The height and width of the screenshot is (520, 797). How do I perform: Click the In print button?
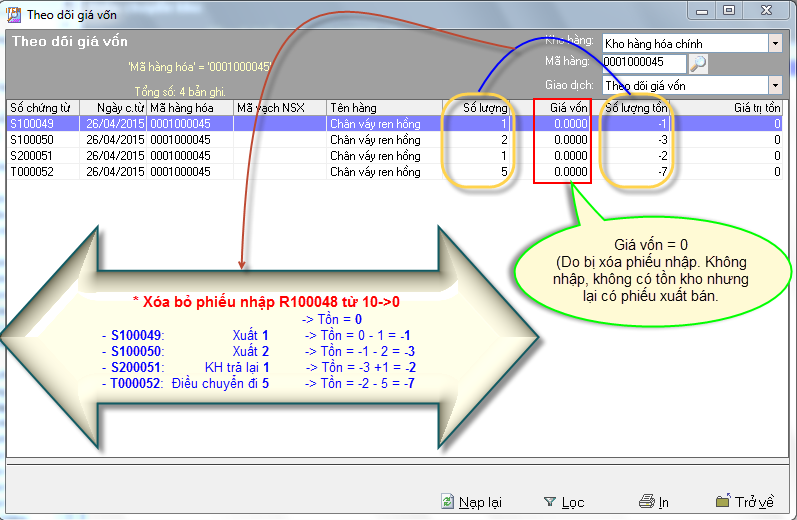click(654, 502)
